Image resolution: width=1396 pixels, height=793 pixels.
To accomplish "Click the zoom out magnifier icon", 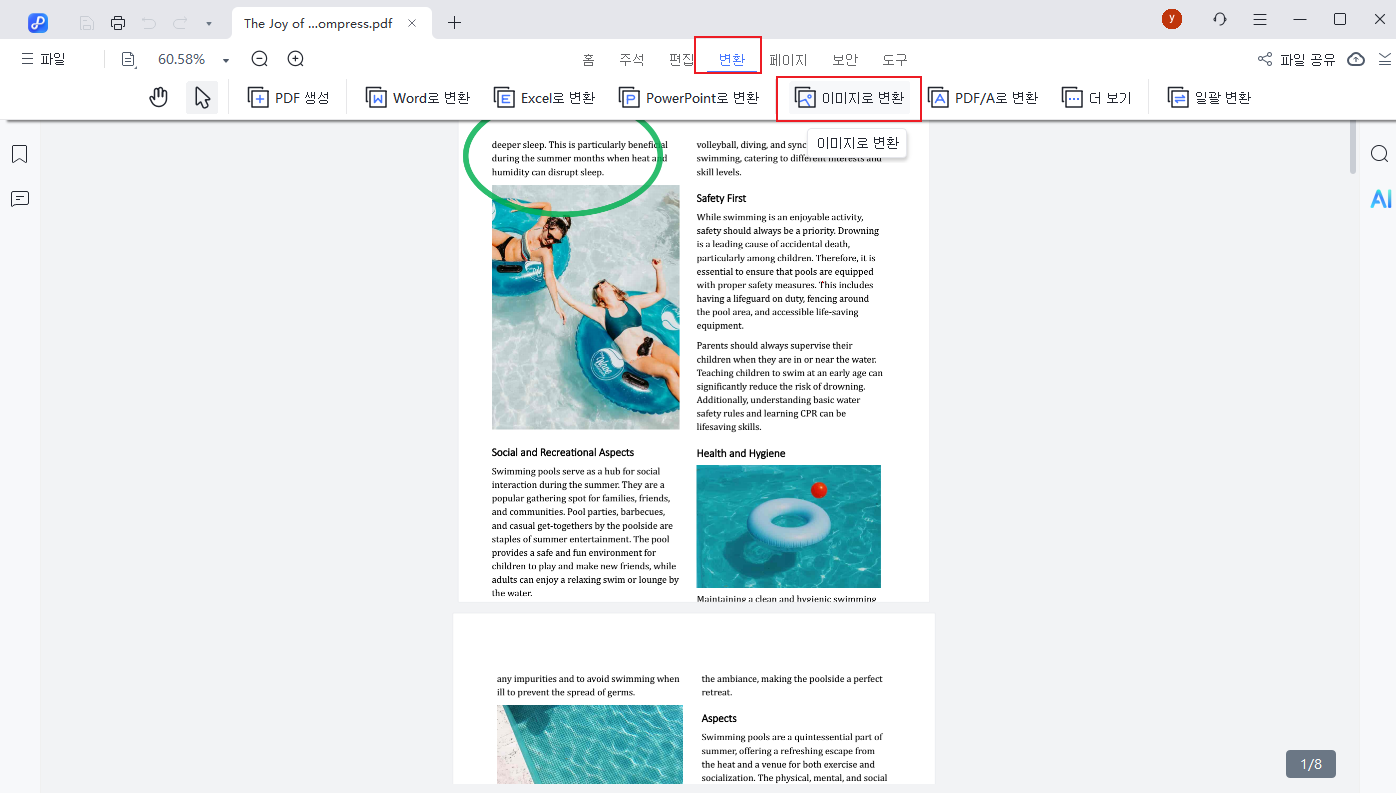I will (x=260, y=59).
